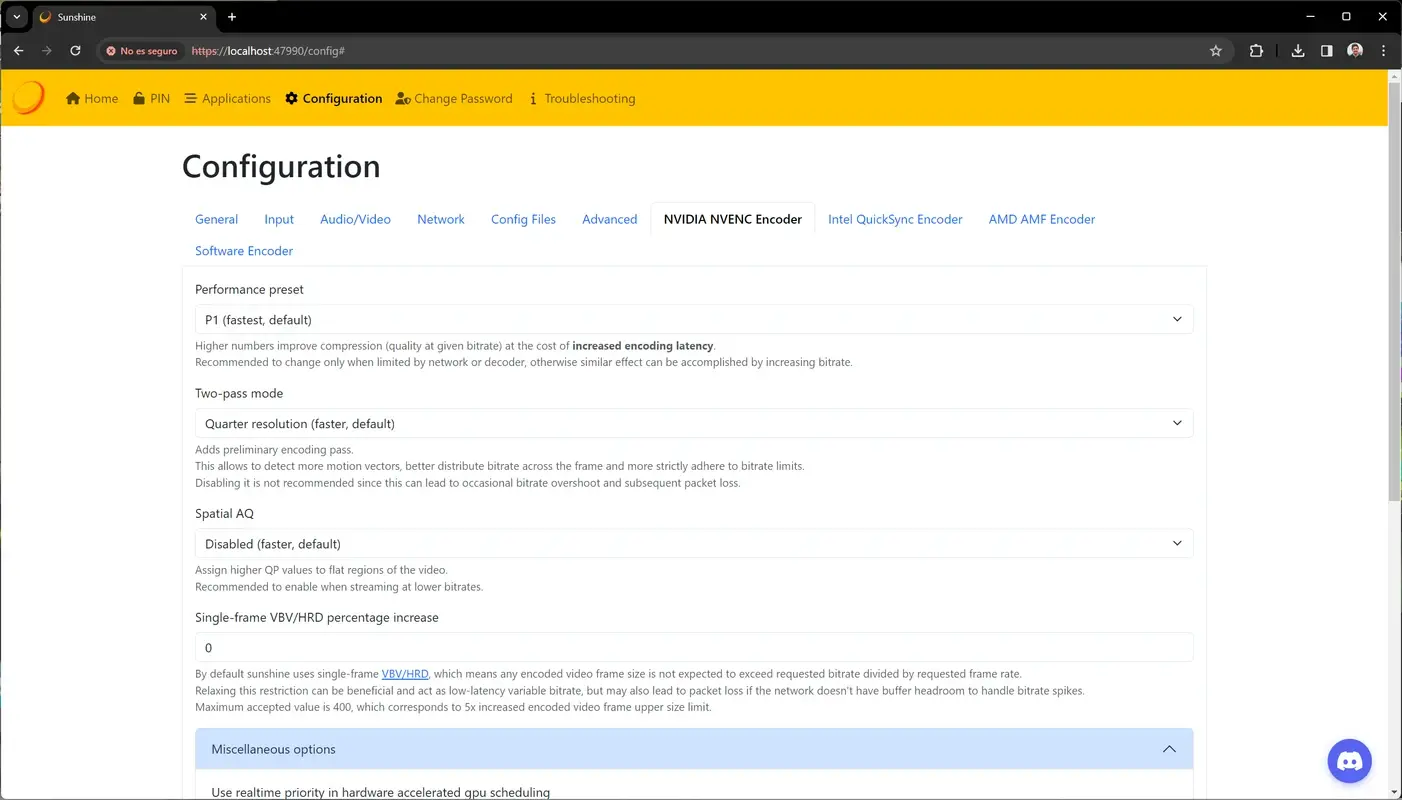Click the browser downloads icon
This screenshot has width=1402, height=800.
click(1297, 50)
